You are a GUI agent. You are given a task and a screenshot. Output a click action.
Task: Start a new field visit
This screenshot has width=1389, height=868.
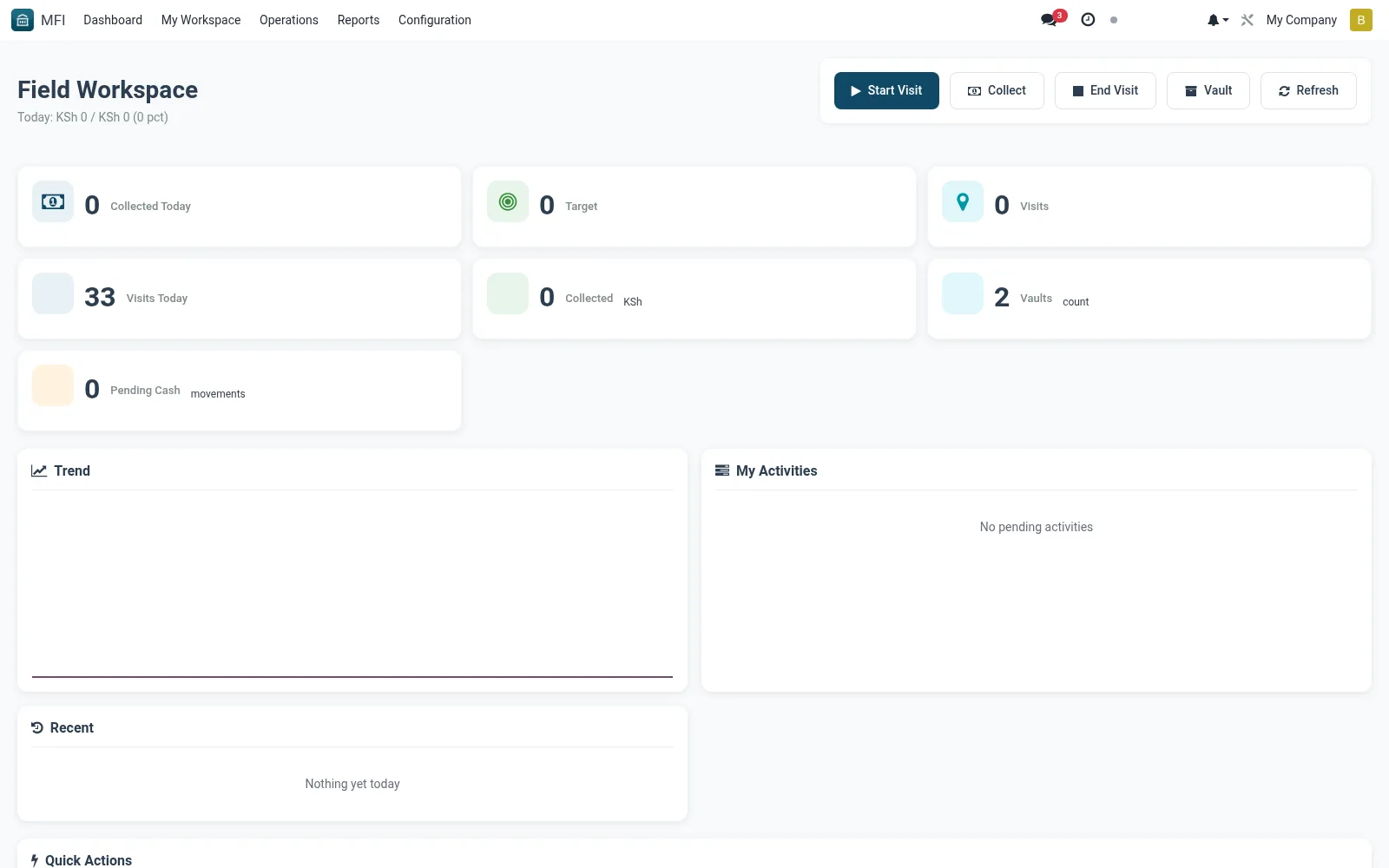coord(886,90)
